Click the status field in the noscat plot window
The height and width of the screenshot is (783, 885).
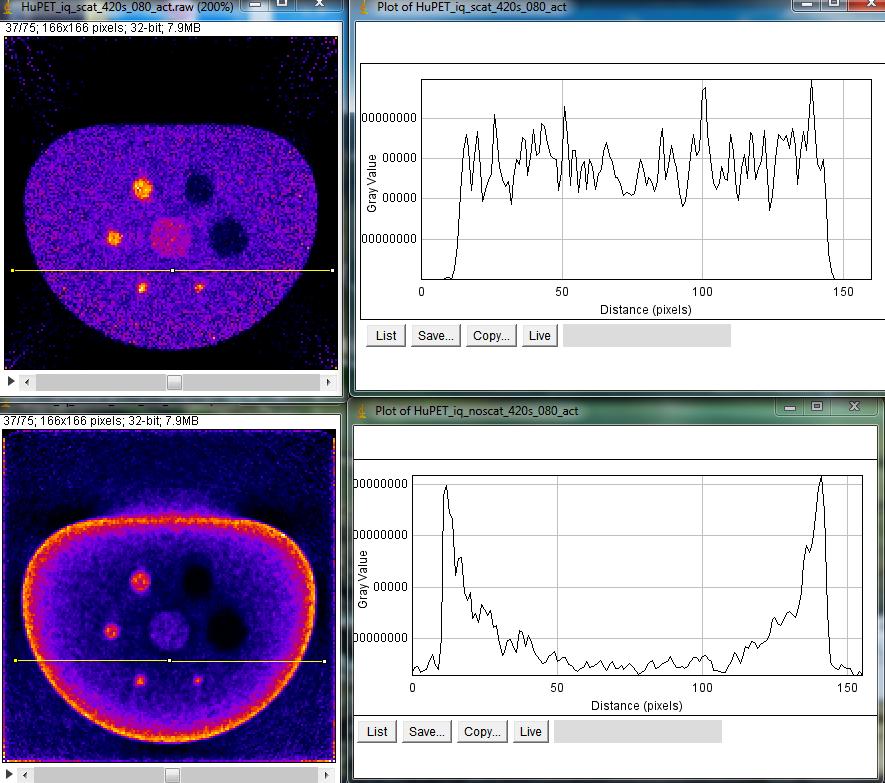(638, 732)
